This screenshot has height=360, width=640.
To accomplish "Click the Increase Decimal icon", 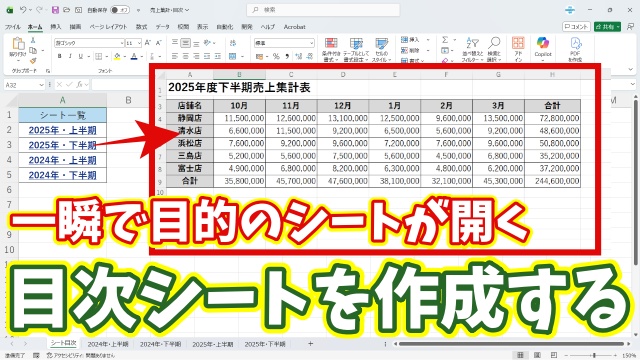I will (298, 56).
